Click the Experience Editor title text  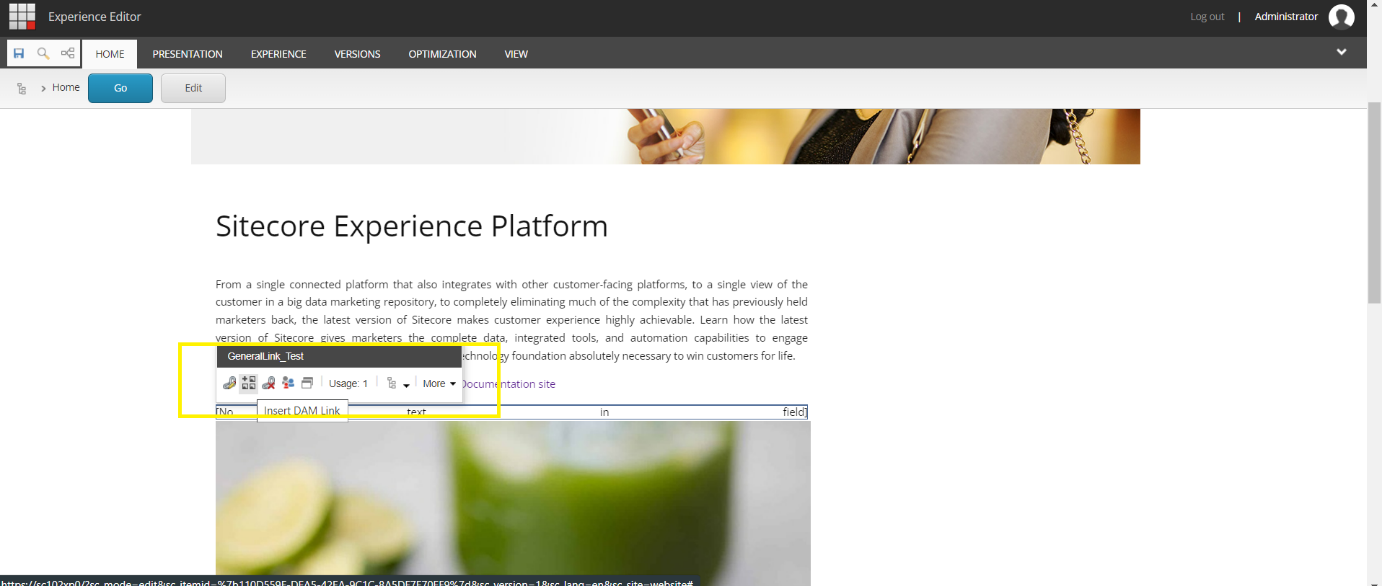94,17
